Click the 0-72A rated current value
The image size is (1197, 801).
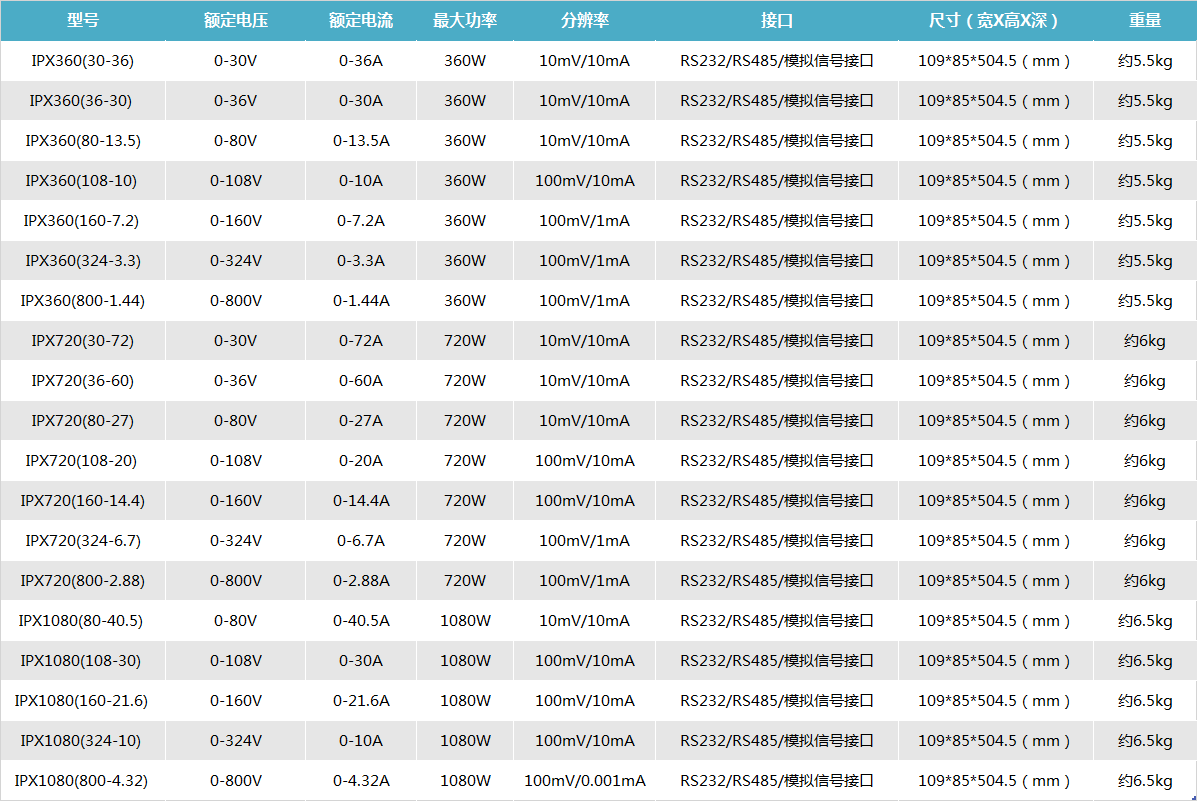[x=361, y=341]
